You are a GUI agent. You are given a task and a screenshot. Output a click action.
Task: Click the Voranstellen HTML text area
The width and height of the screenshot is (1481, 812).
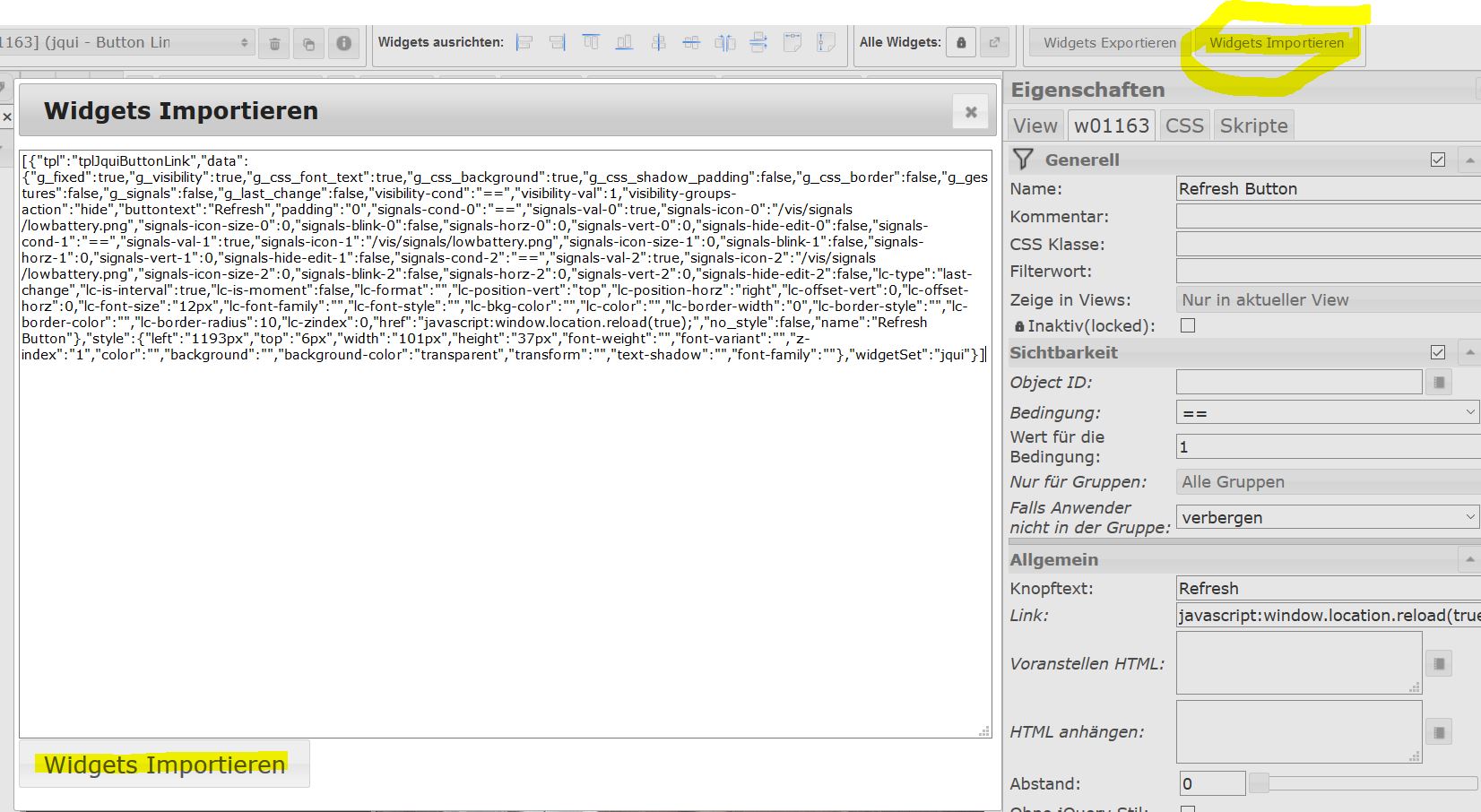pyautogui.click(x=1299, y=662)
